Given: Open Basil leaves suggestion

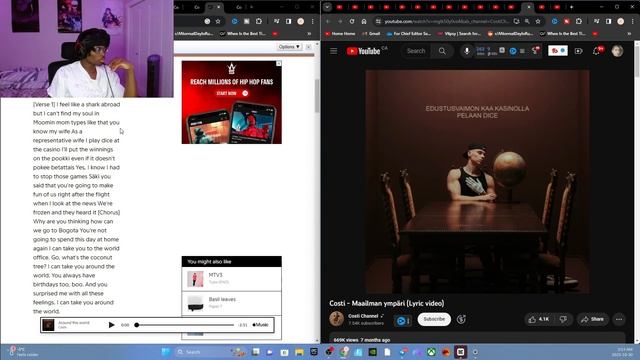Looking at the screenshot, I should click(231, 303).
